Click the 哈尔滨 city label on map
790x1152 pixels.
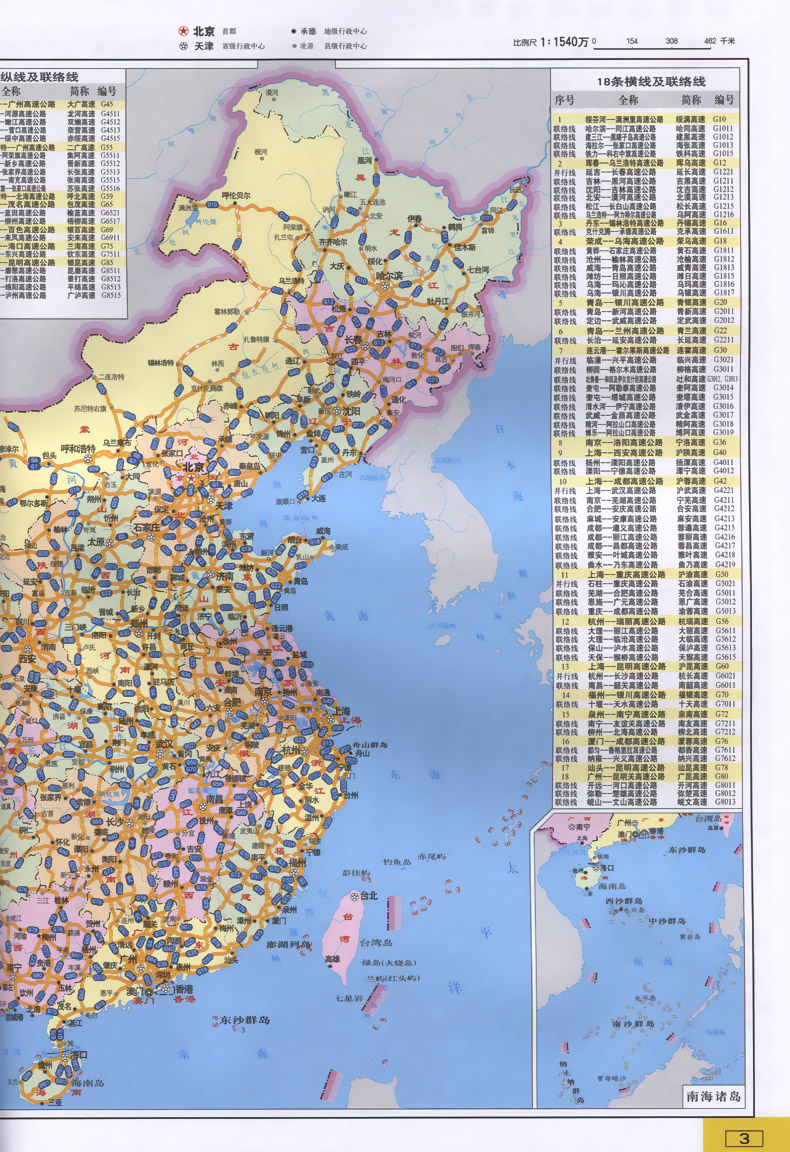[x=389, y=276]
